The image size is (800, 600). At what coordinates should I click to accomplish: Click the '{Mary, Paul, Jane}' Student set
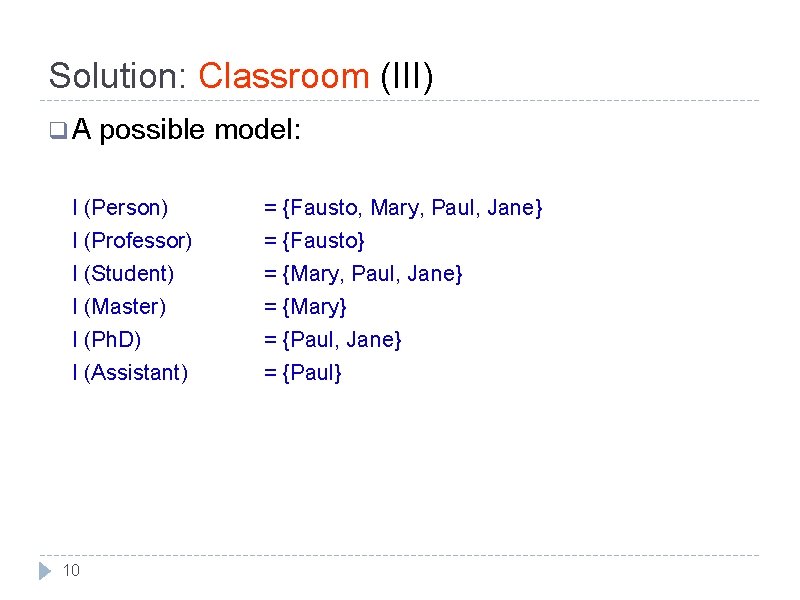coord(372,274)
